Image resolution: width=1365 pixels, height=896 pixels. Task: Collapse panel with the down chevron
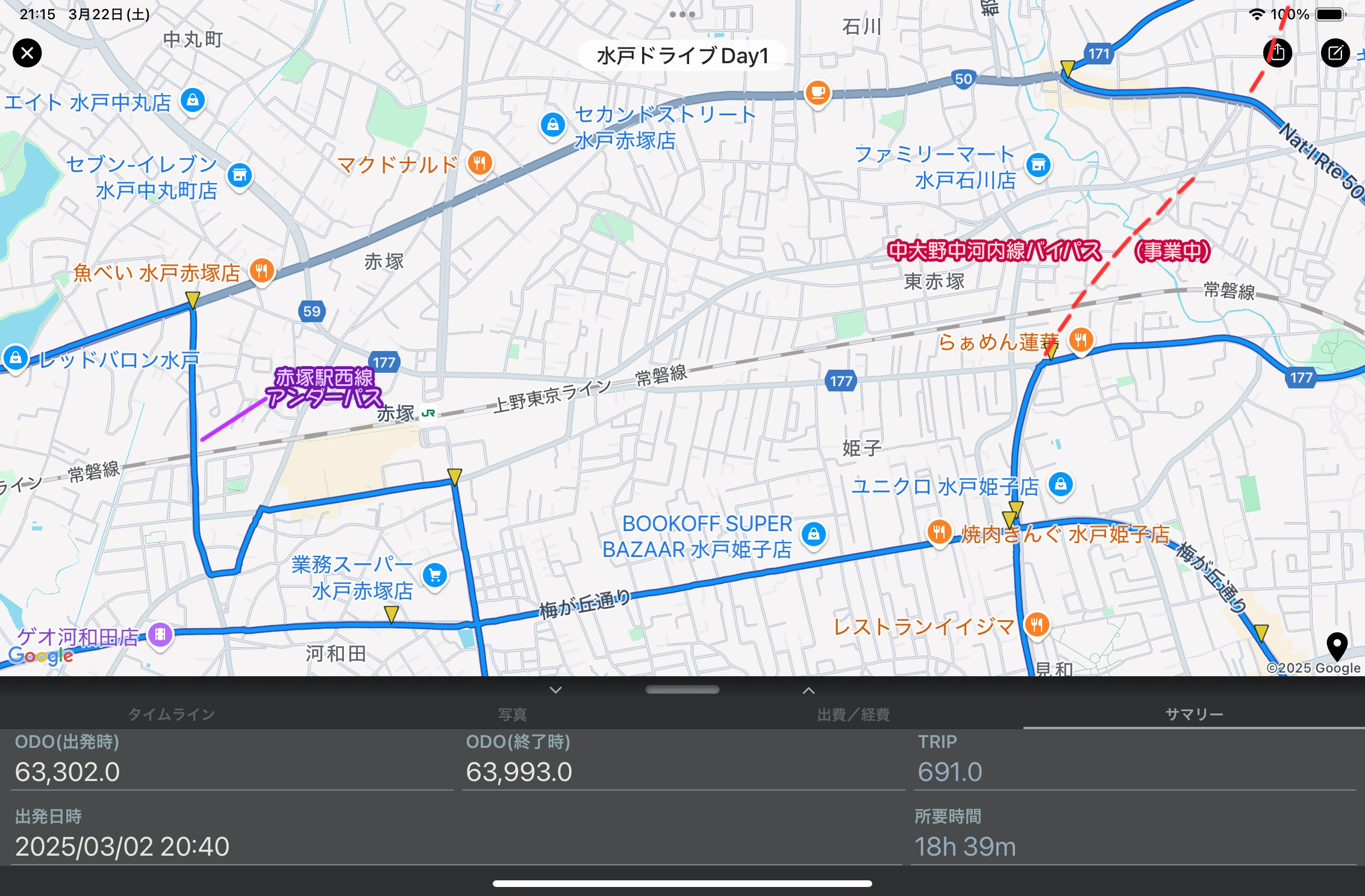[555, 690]
